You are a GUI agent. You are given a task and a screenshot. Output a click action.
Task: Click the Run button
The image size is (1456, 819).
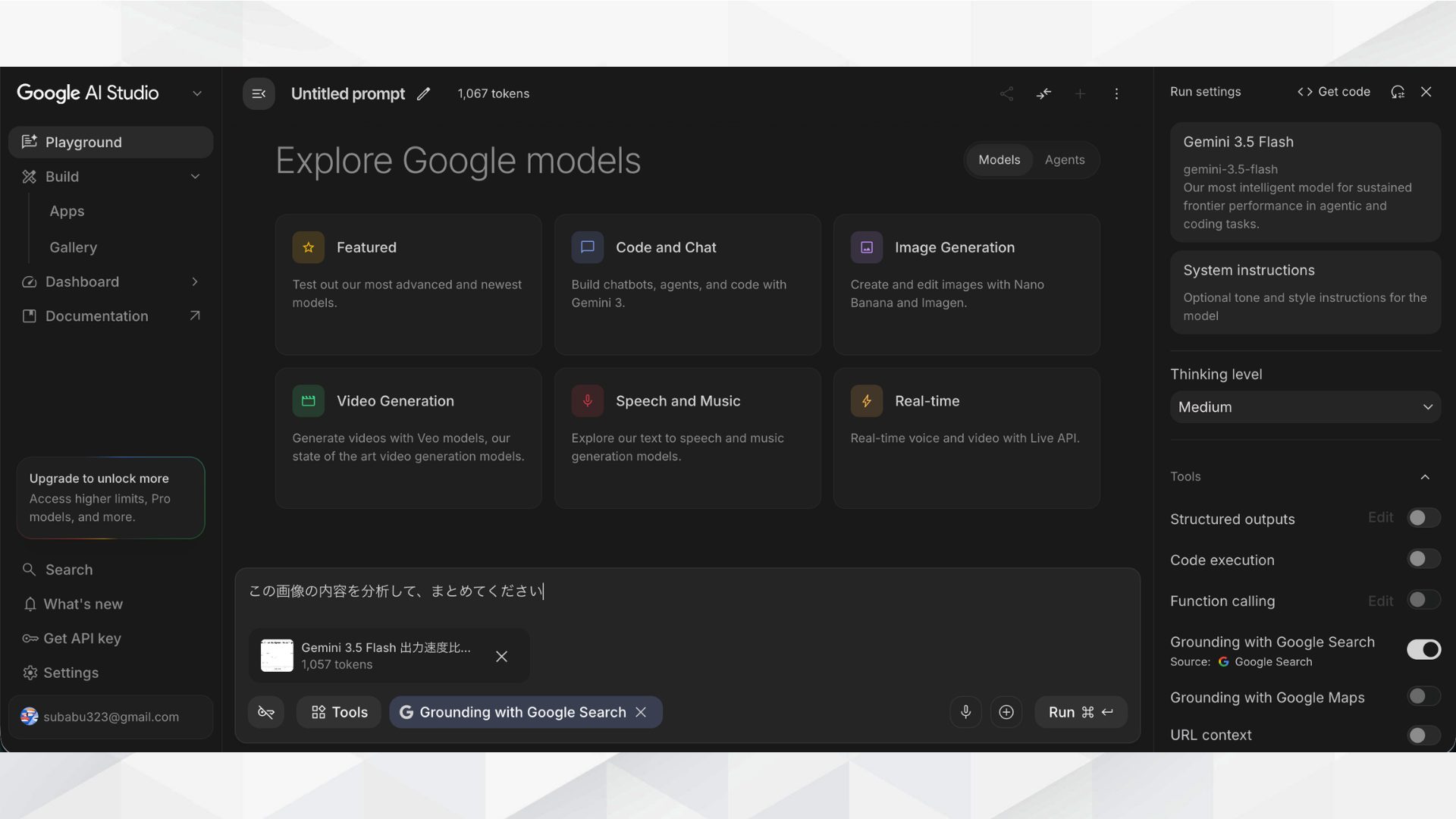click(1081, 712)
